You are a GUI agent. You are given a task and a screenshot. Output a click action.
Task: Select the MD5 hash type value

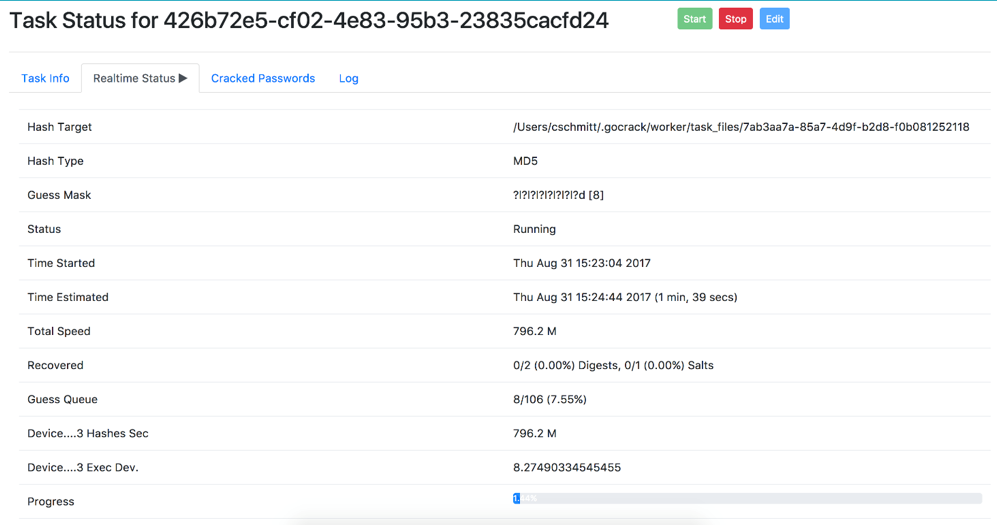[525, 161]
